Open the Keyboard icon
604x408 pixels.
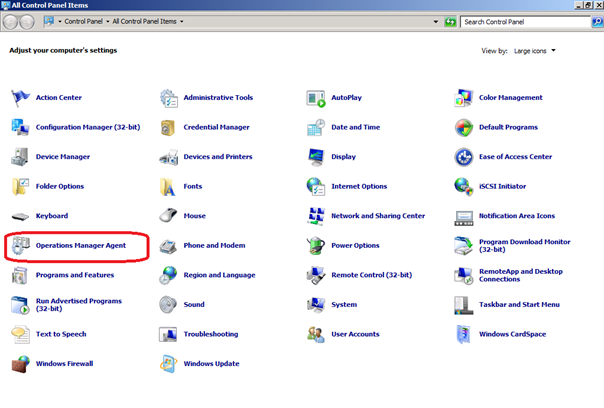click(20, 217)
